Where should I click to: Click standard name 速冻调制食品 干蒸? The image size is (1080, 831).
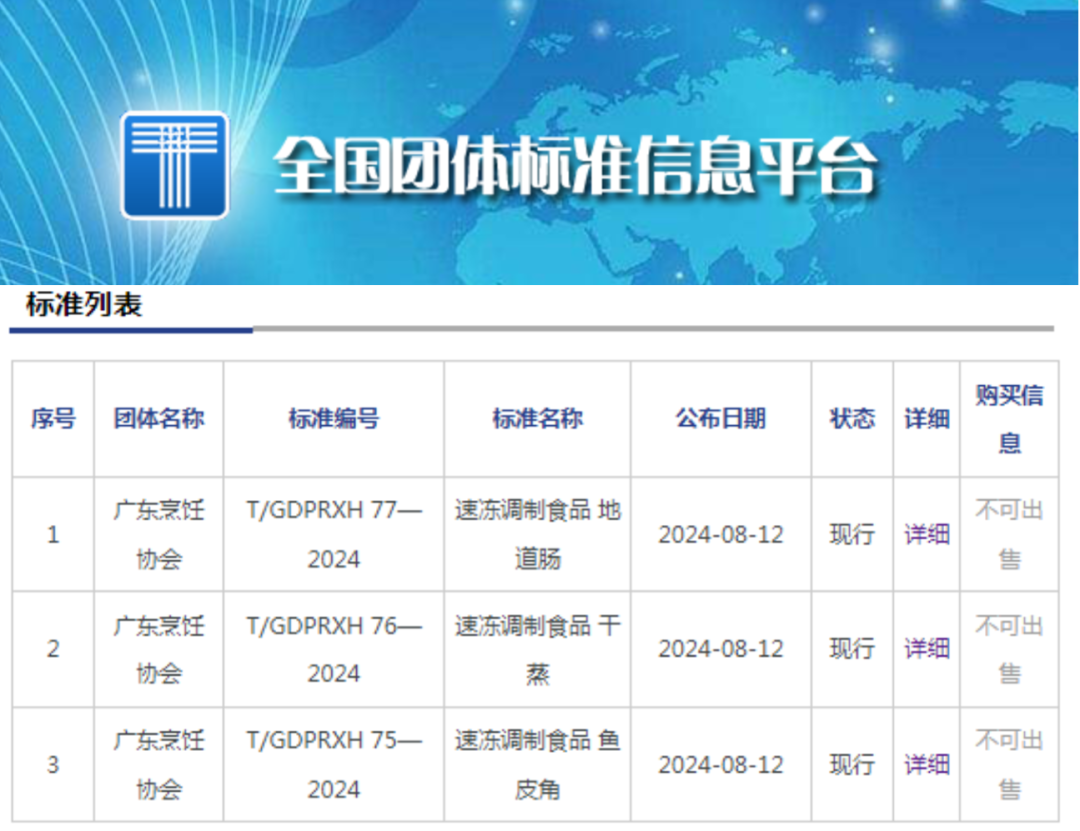[538, 648]
